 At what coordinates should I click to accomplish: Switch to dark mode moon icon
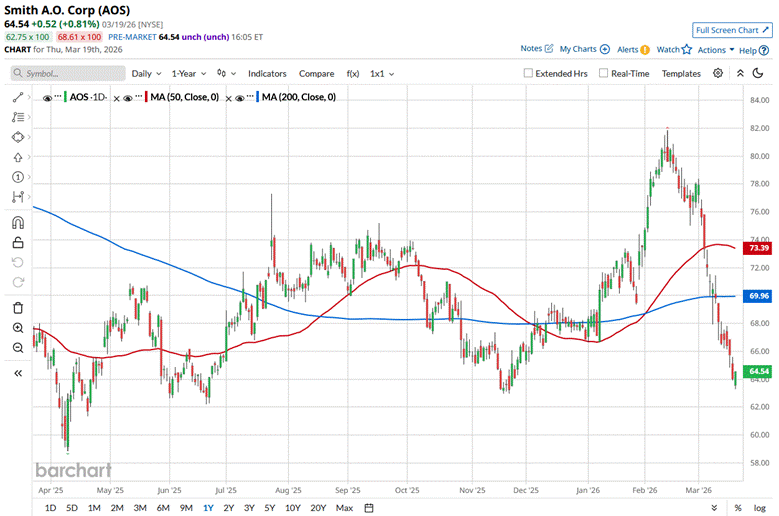[758, 74]
